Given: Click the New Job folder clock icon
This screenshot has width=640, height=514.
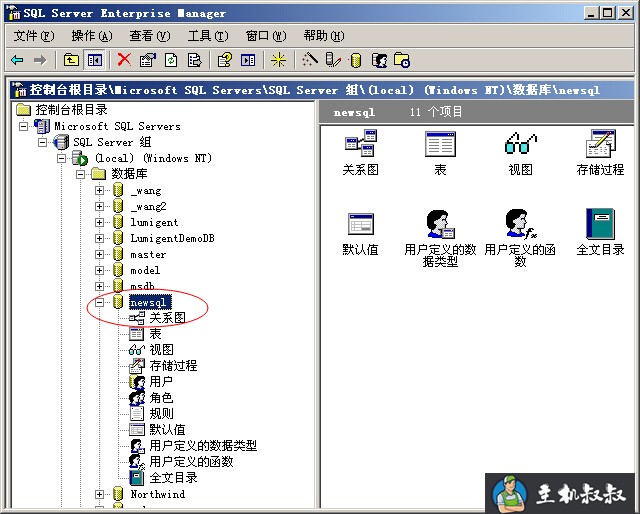Looking at the screenshot, I should pos(402,60).
